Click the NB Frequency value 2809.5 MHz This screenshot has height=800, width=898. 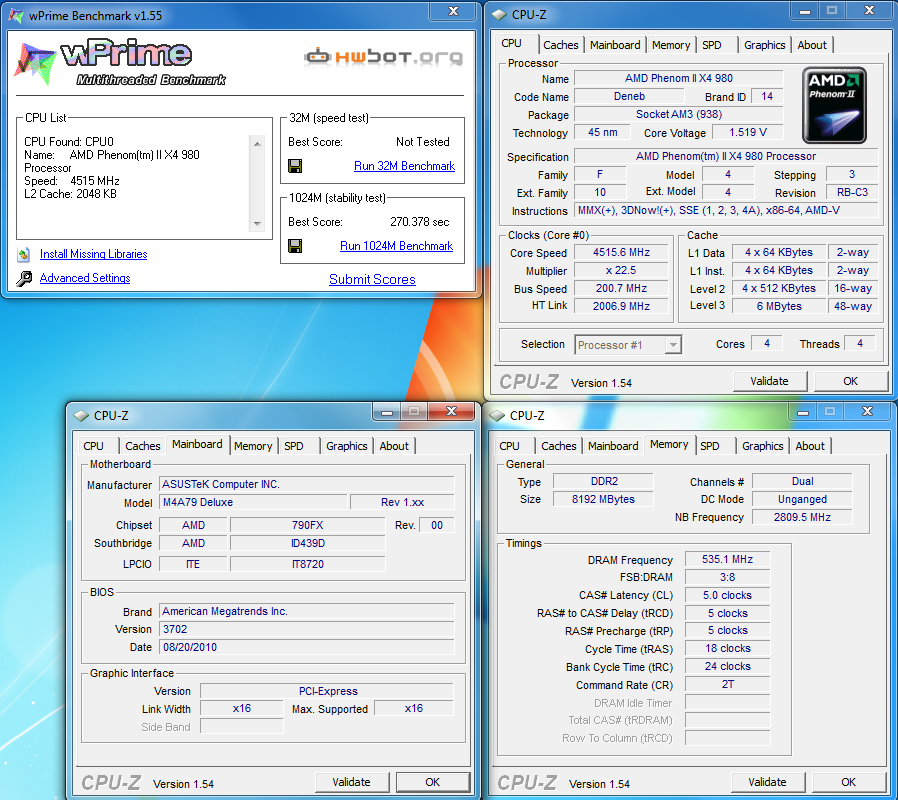tap(802, 517)
